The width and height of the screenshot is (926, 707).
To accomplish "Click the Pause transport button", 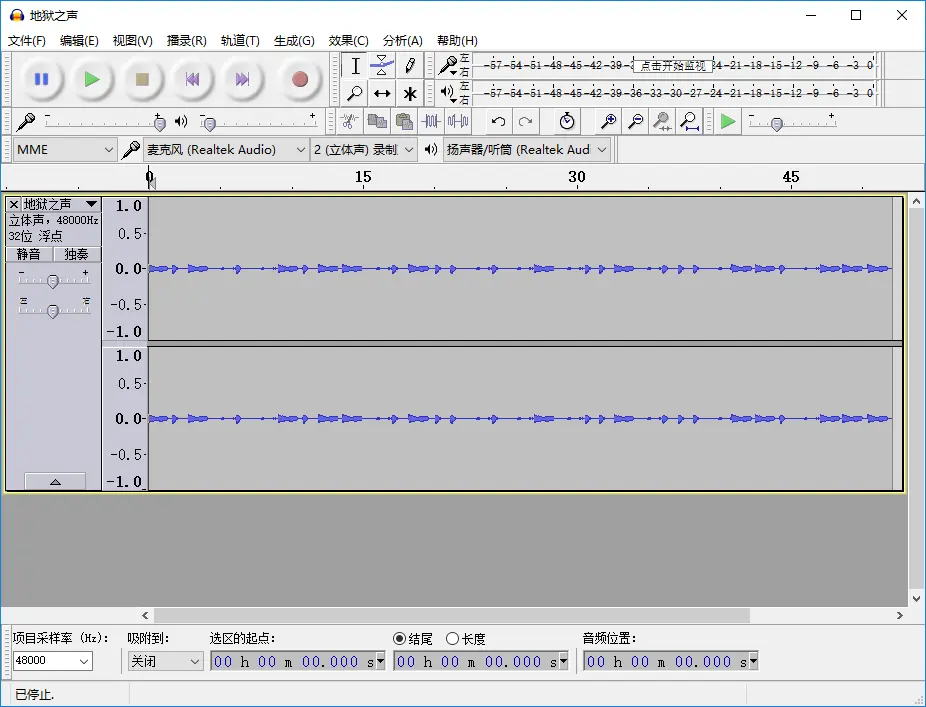I will click(x=41, y=79).
